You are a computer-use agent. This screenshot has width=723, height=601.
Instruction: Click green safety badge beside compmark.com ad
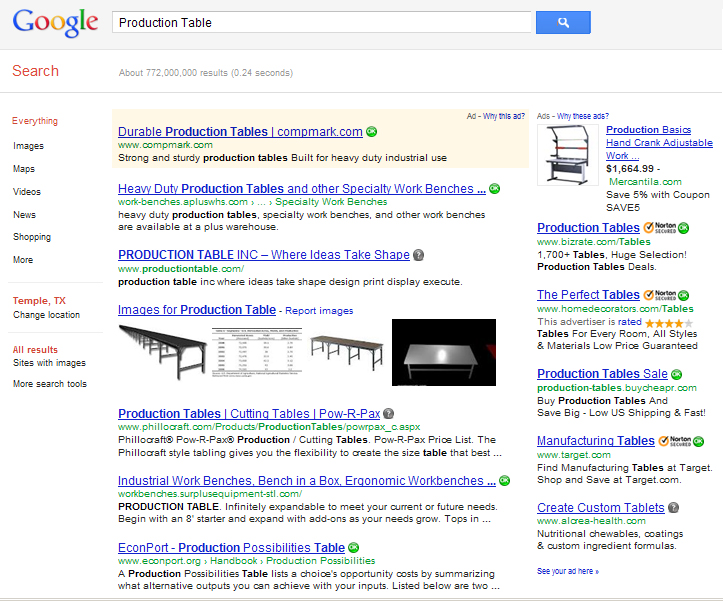click(x=371, y=132)
